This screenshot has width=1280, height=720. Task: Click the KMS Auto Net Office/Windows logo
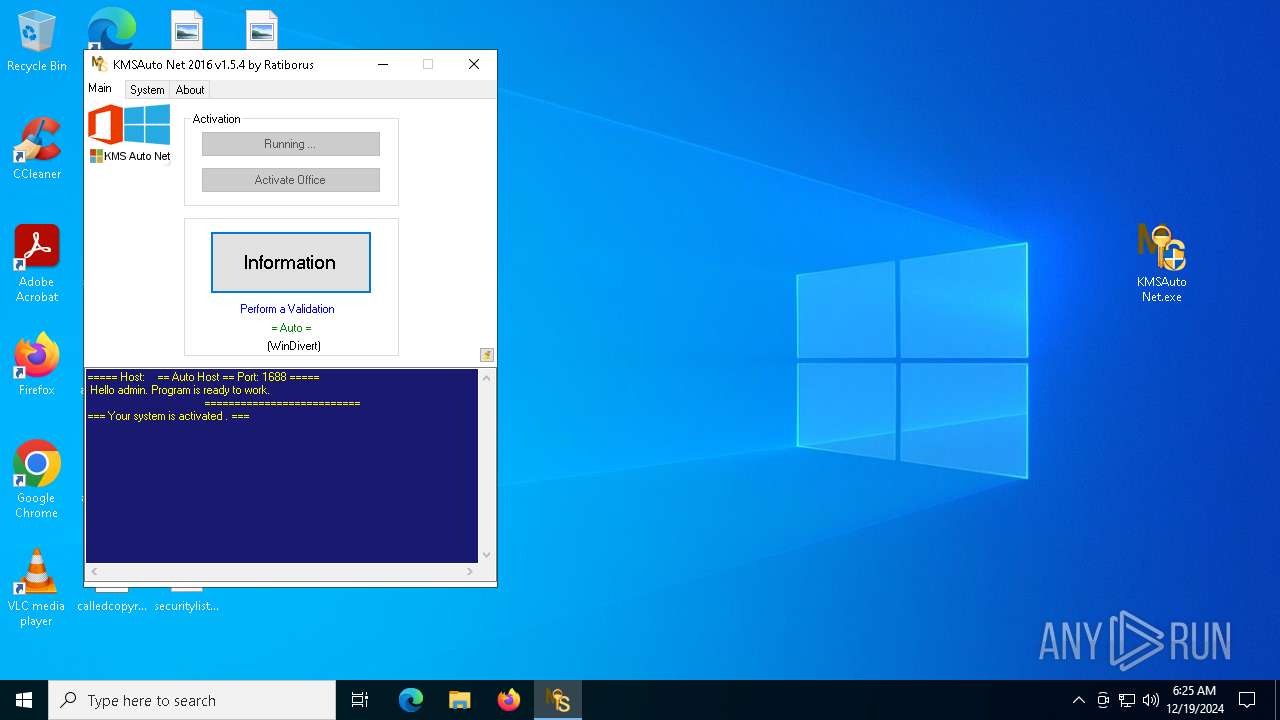pos(129,134)
